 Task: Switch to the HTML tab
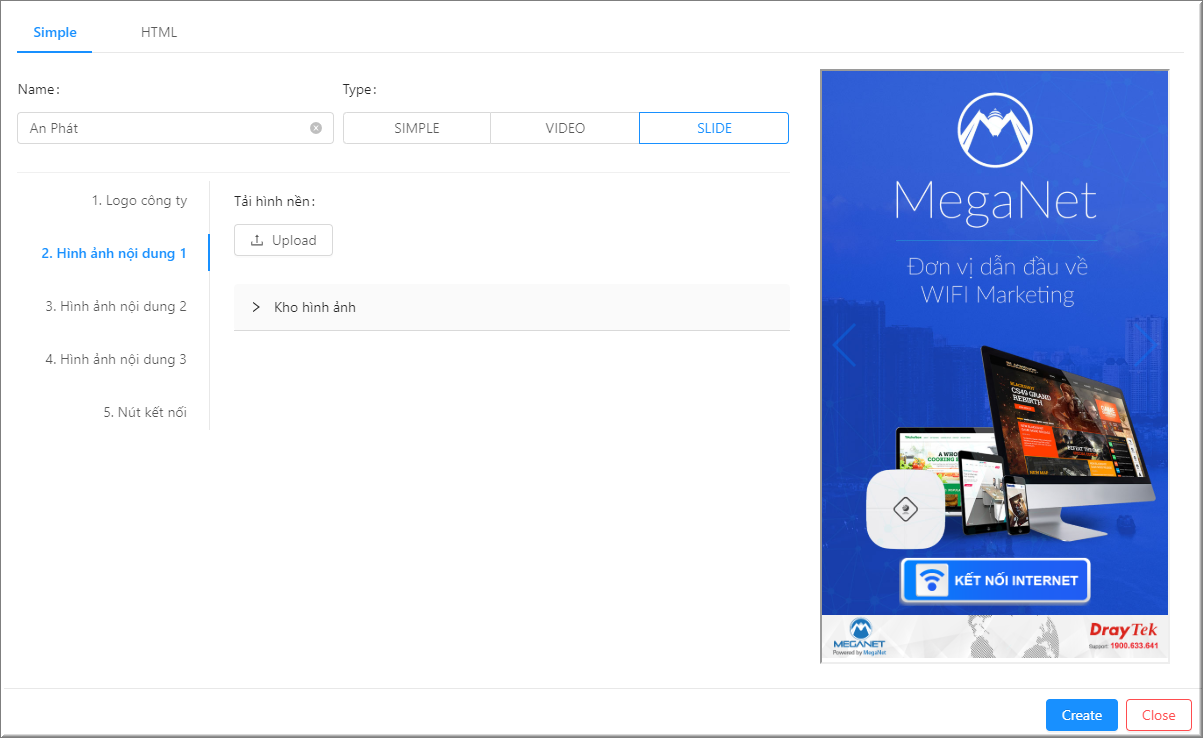point(159,32)
